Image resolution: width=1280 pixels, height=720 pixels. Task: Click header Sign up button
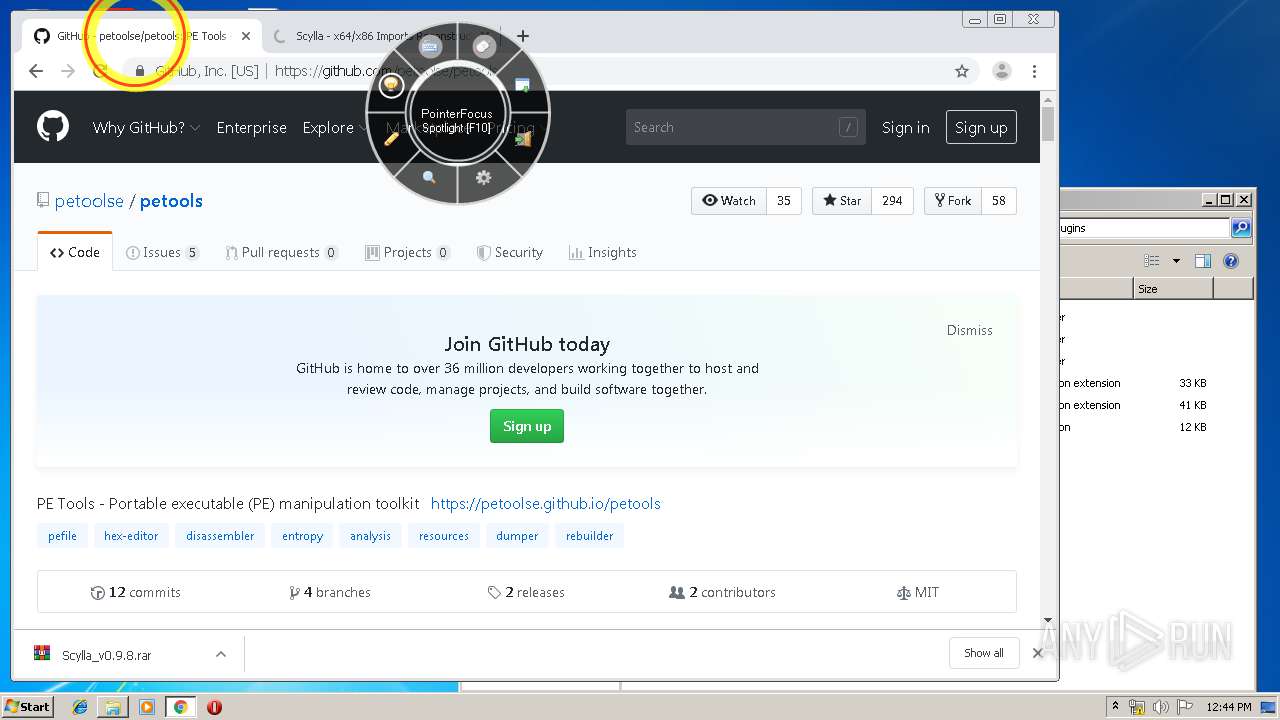click(981, 127)
